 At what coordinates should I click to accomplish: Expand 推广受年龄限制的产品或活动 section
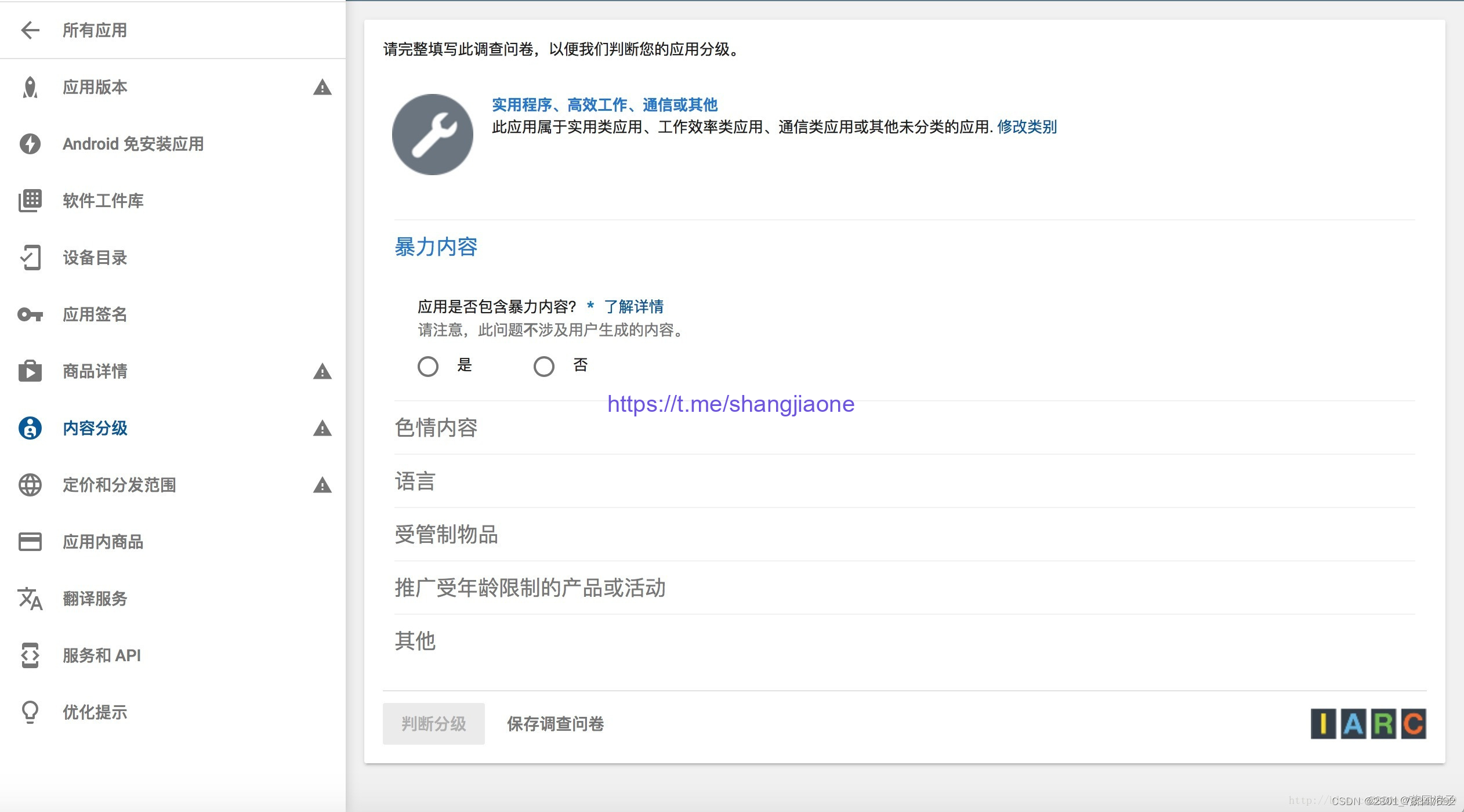pos(530,588)
